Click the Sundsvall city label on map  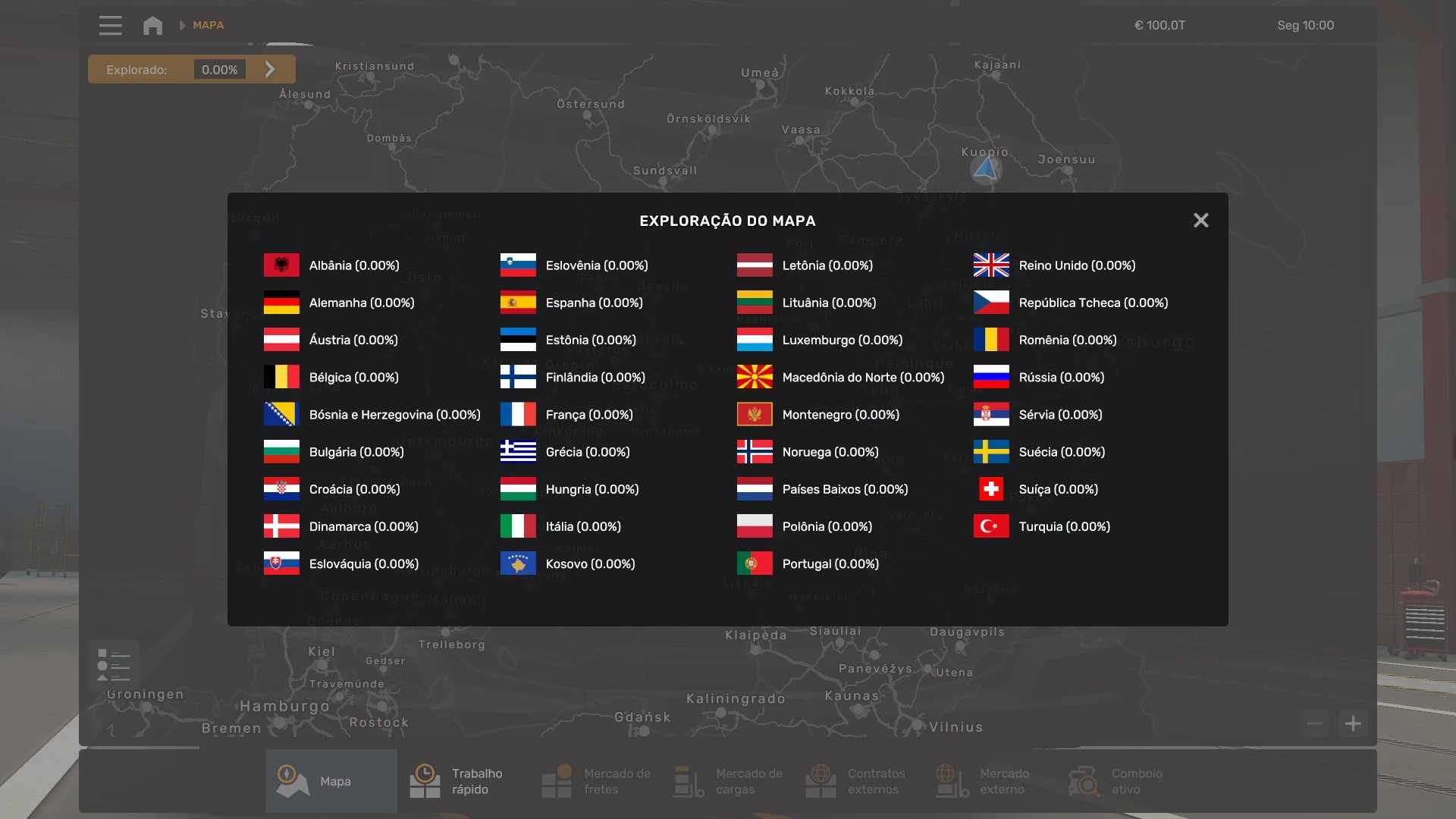(x=665, y=171)
